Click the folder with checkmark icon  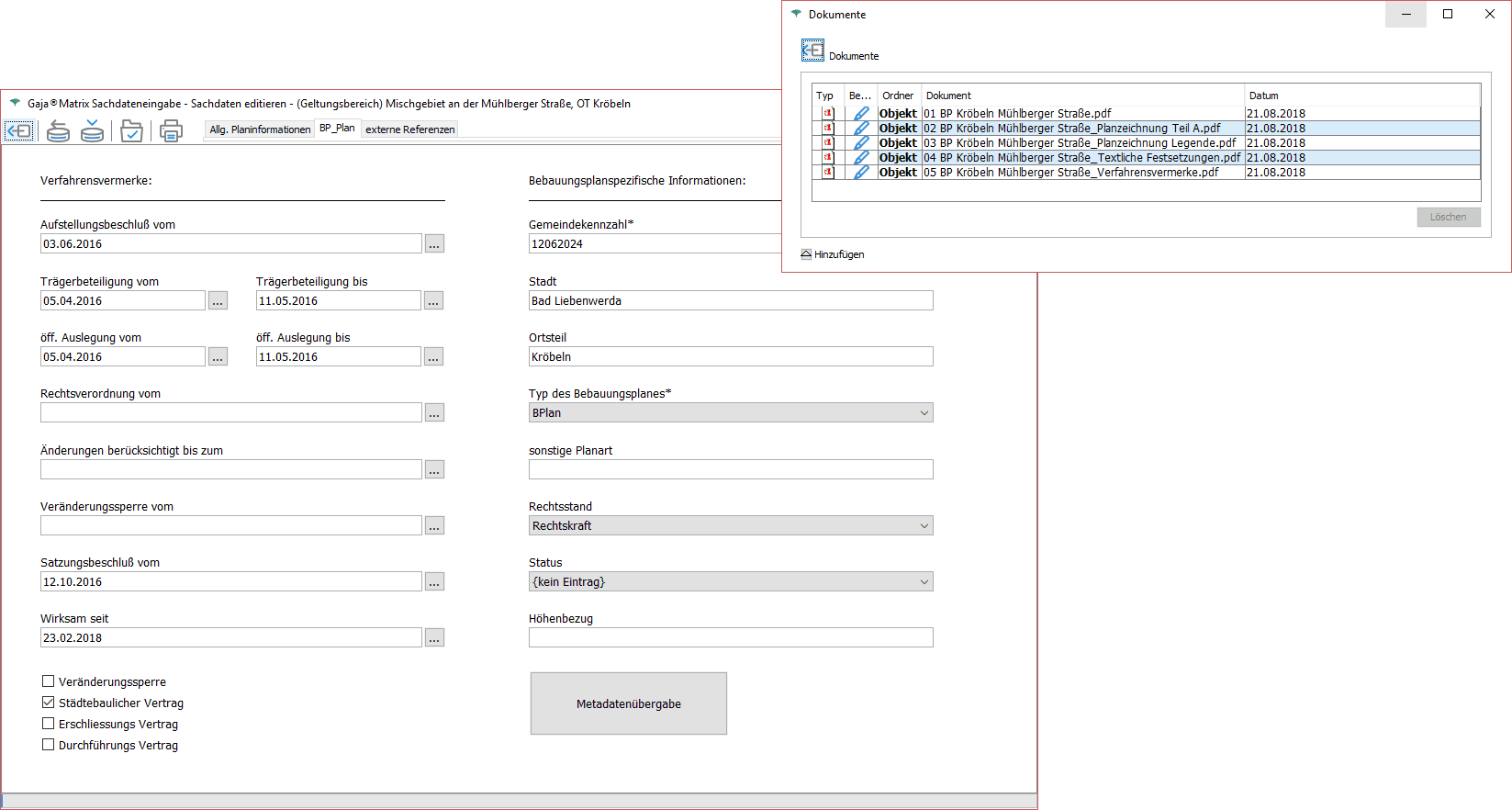click(131, 131)
